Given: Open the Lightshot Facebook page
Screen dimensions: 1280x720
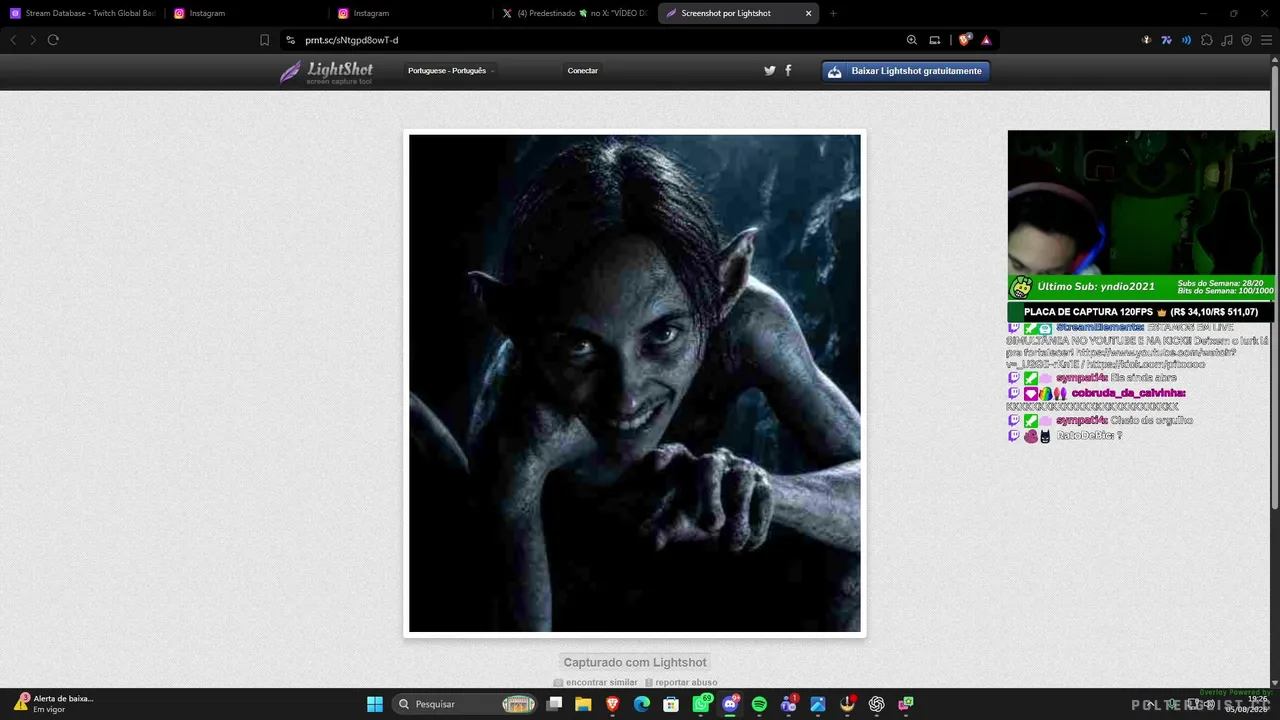Looking at the screenshot, I should [788, 70].
